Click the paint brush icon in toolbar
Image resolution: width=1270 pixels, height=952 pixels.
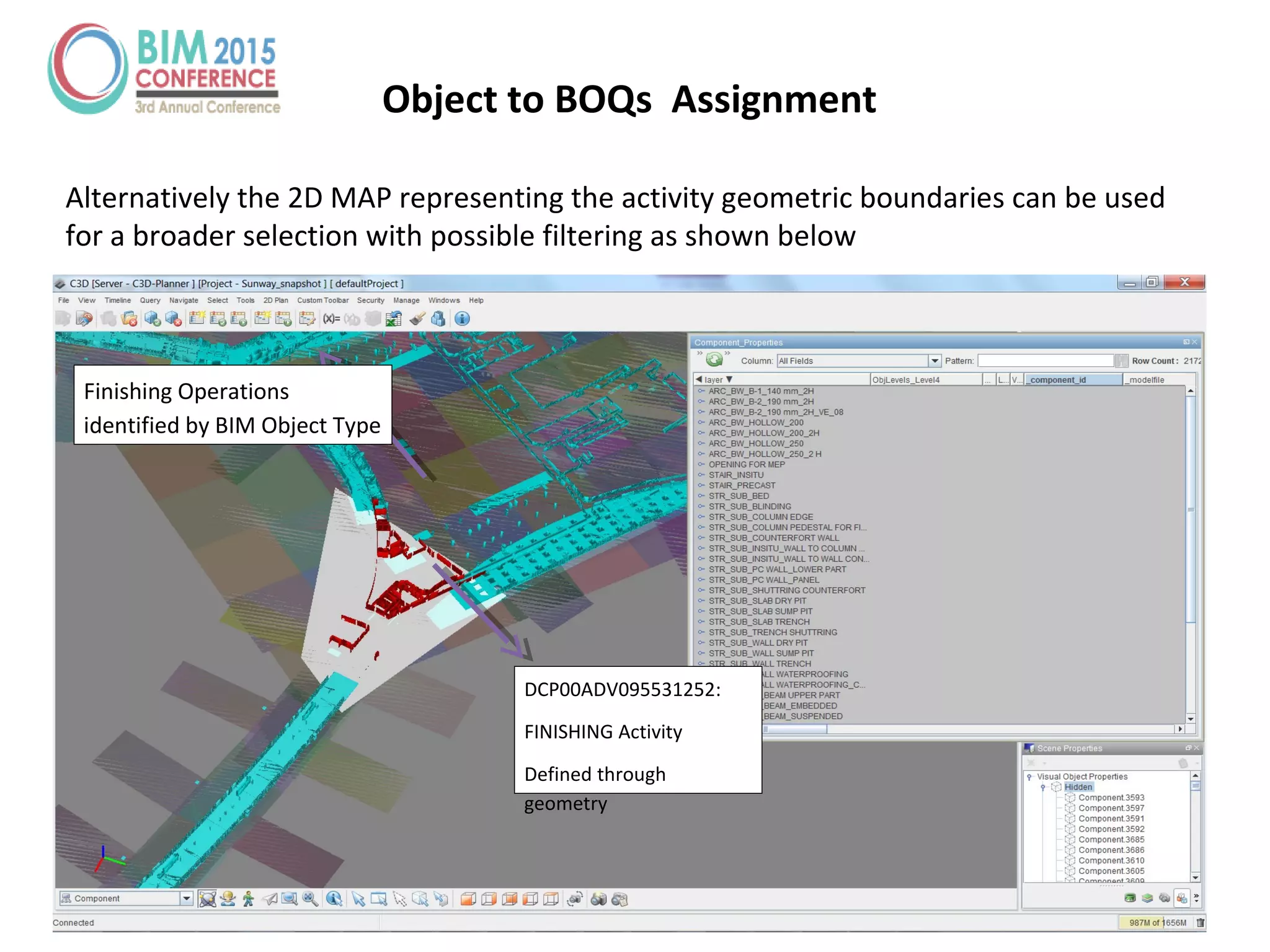click(x=417, y=319)
